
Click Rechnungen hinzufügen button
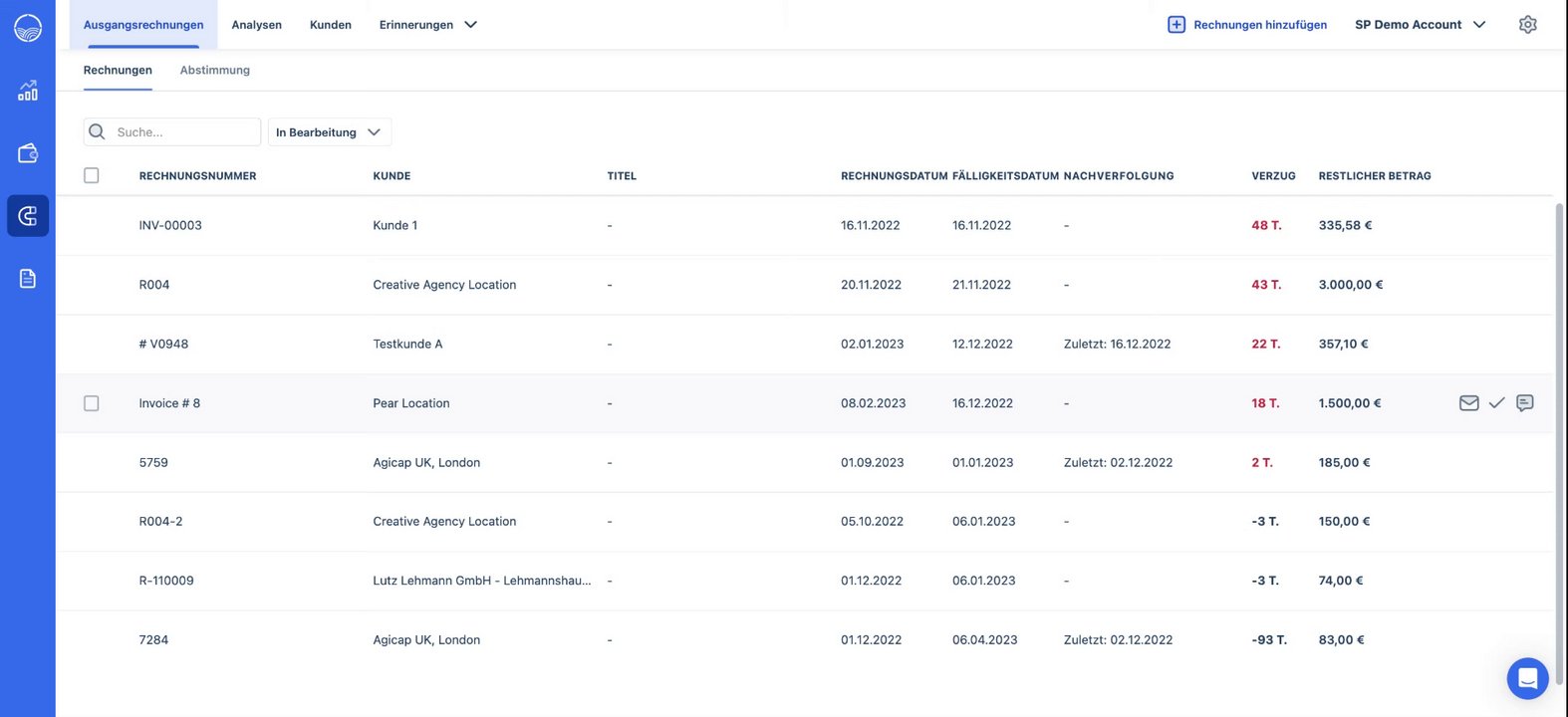click(1247, 25)
